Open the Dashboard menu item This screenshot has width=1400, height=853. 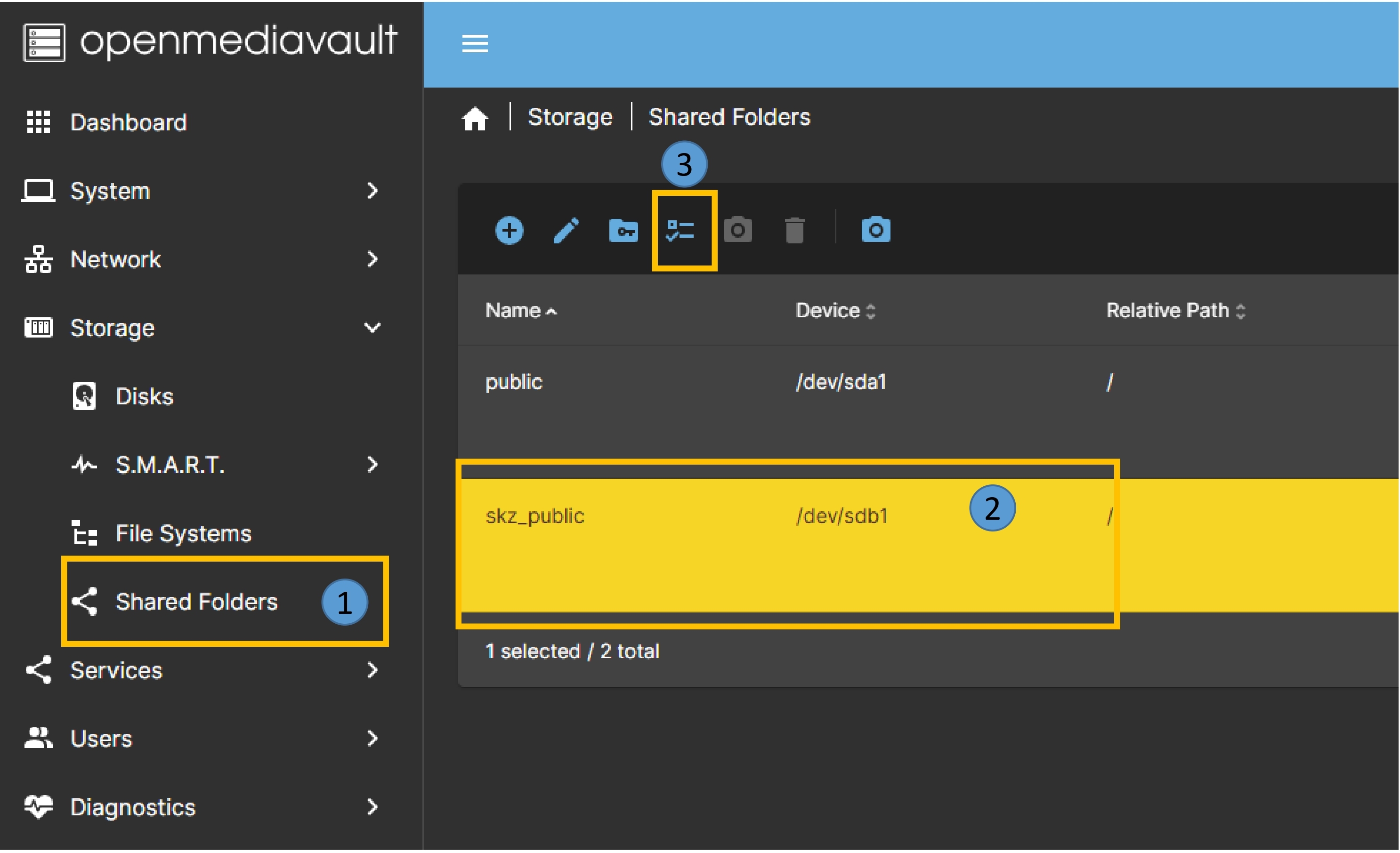point(129,123)
